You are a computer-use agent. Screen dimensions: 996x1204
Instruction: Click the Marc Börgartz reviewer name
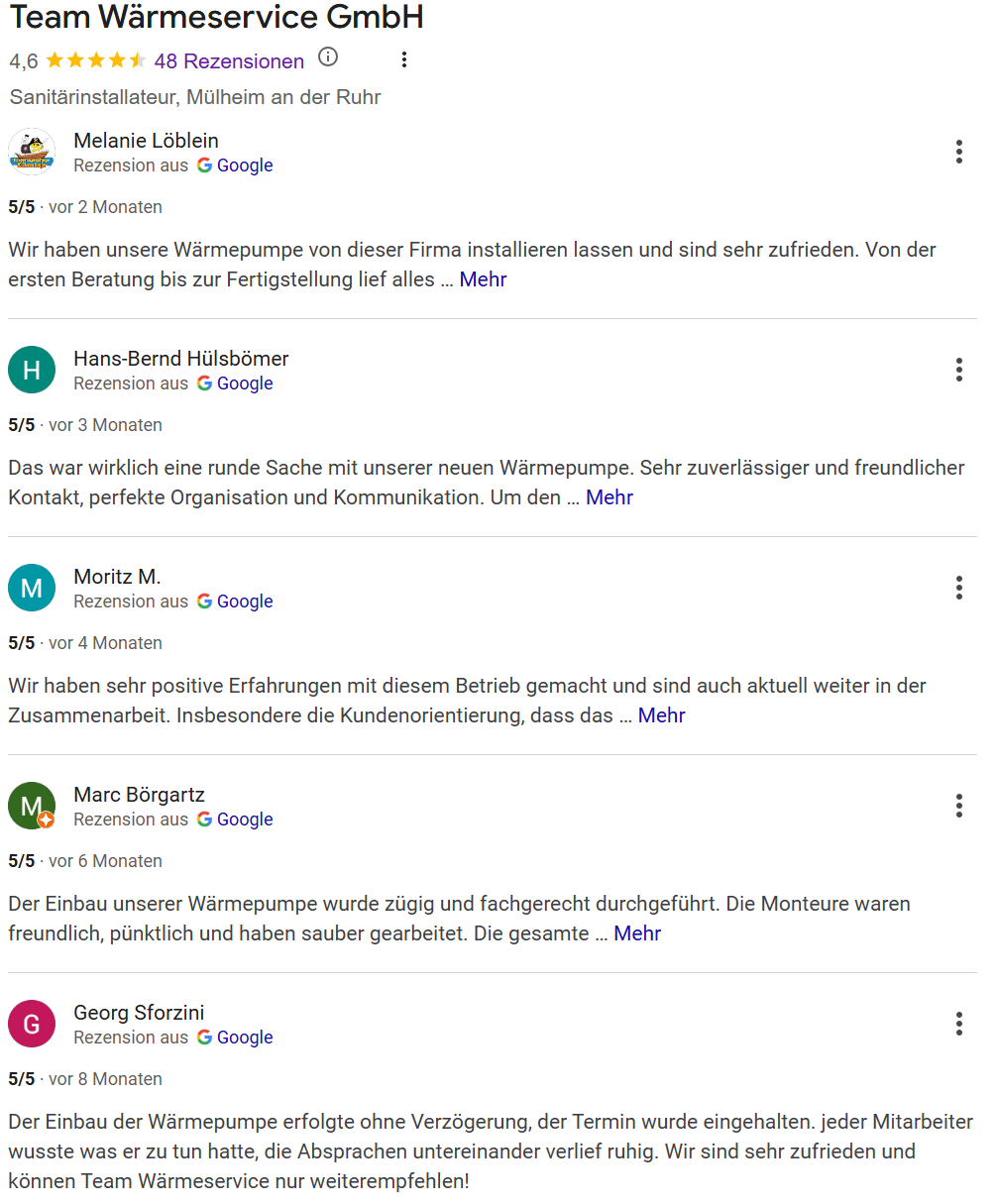tap(139, 795)
